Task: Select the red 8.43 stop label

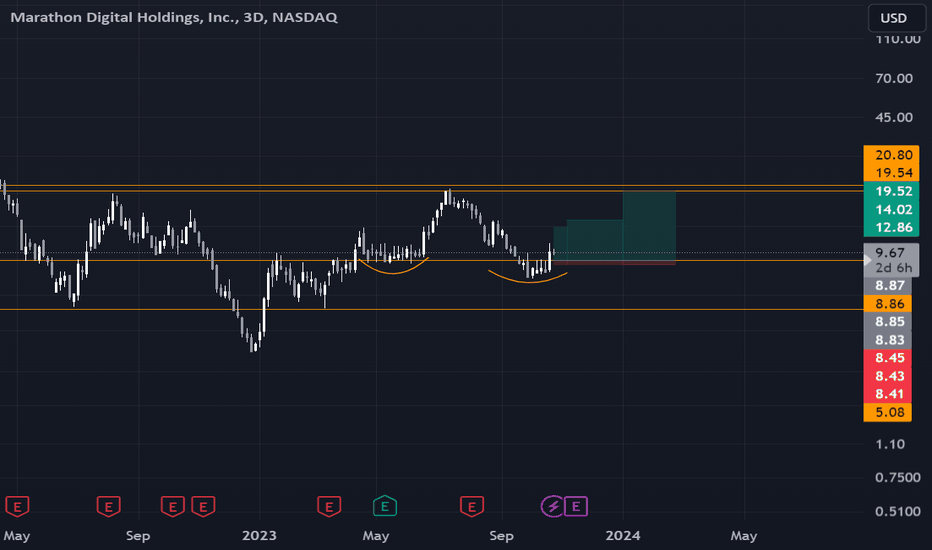Action: point(887,376)
